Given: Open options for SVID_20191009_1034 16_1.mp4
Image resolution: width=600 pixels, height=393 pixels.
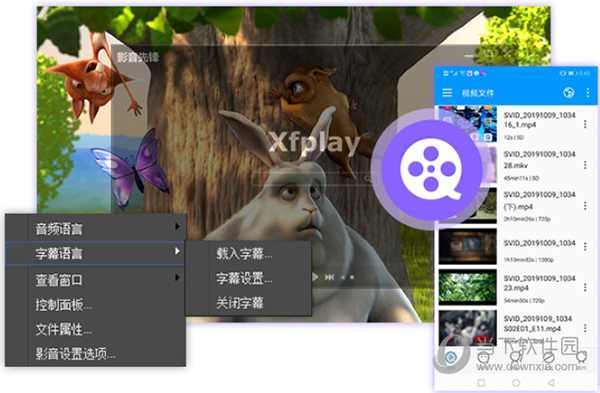Looking at the screenshot, I should click(x=585, y=124).
